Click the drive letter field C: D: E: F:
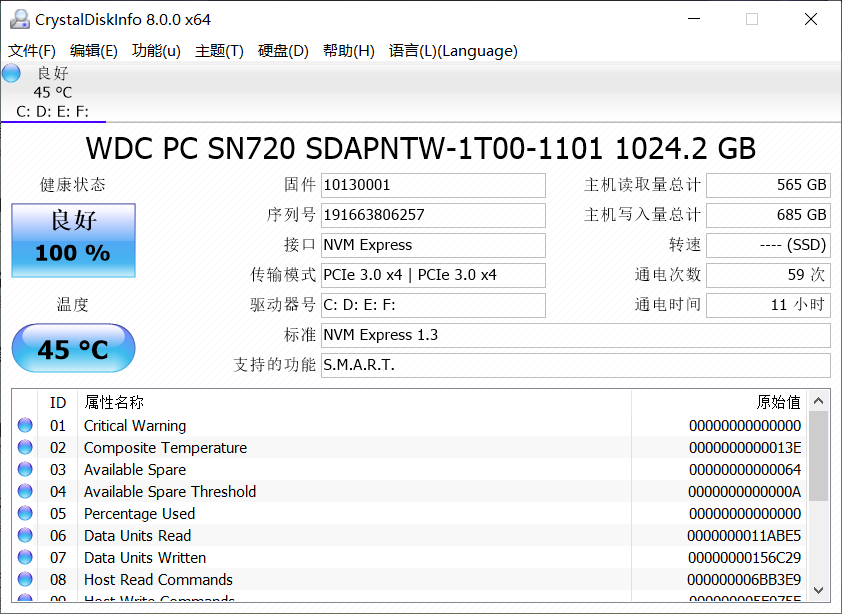Screen dimensions: 842x614 pos(433,306)
